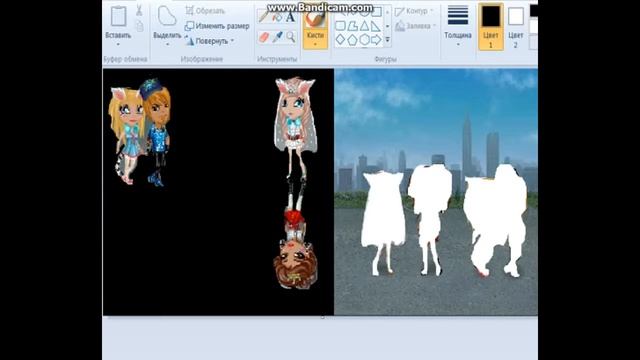Expand the full shapes gallery
The height and width of the screenshot is (360, 640).
pos(387,40)
